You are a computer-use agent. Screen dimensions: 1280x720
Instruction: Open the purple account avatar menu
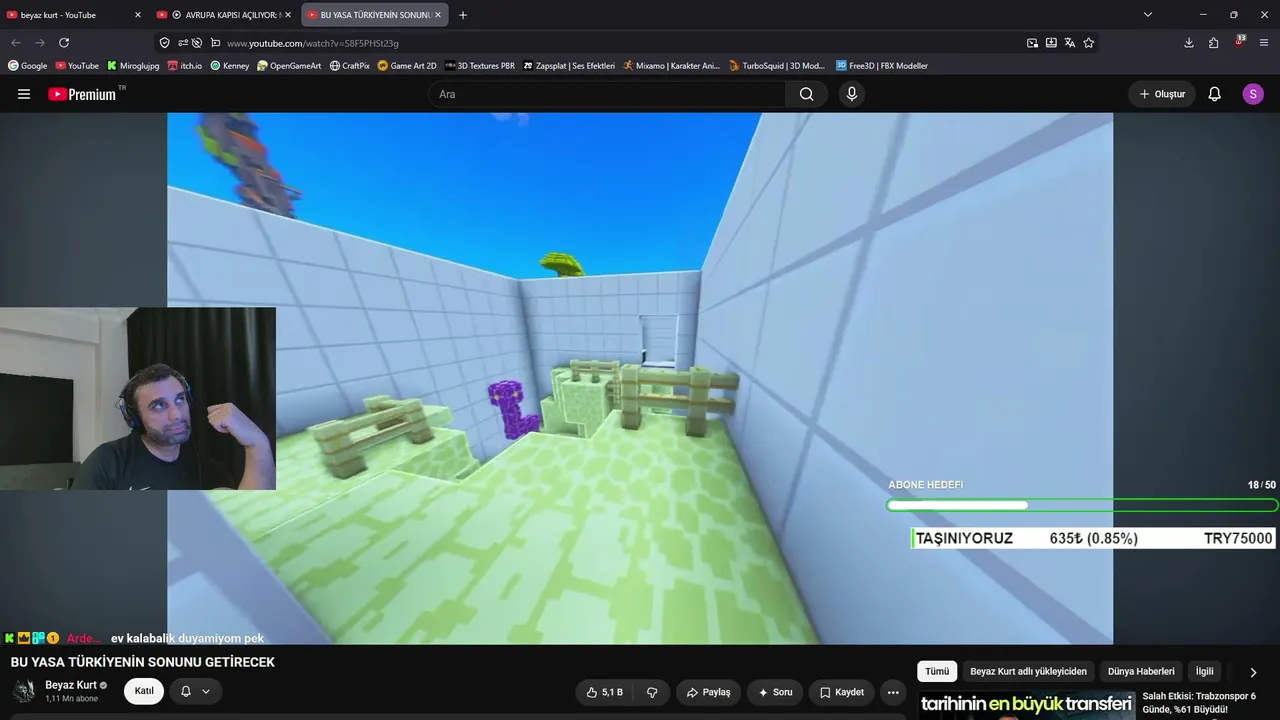tap(1253, 94)
